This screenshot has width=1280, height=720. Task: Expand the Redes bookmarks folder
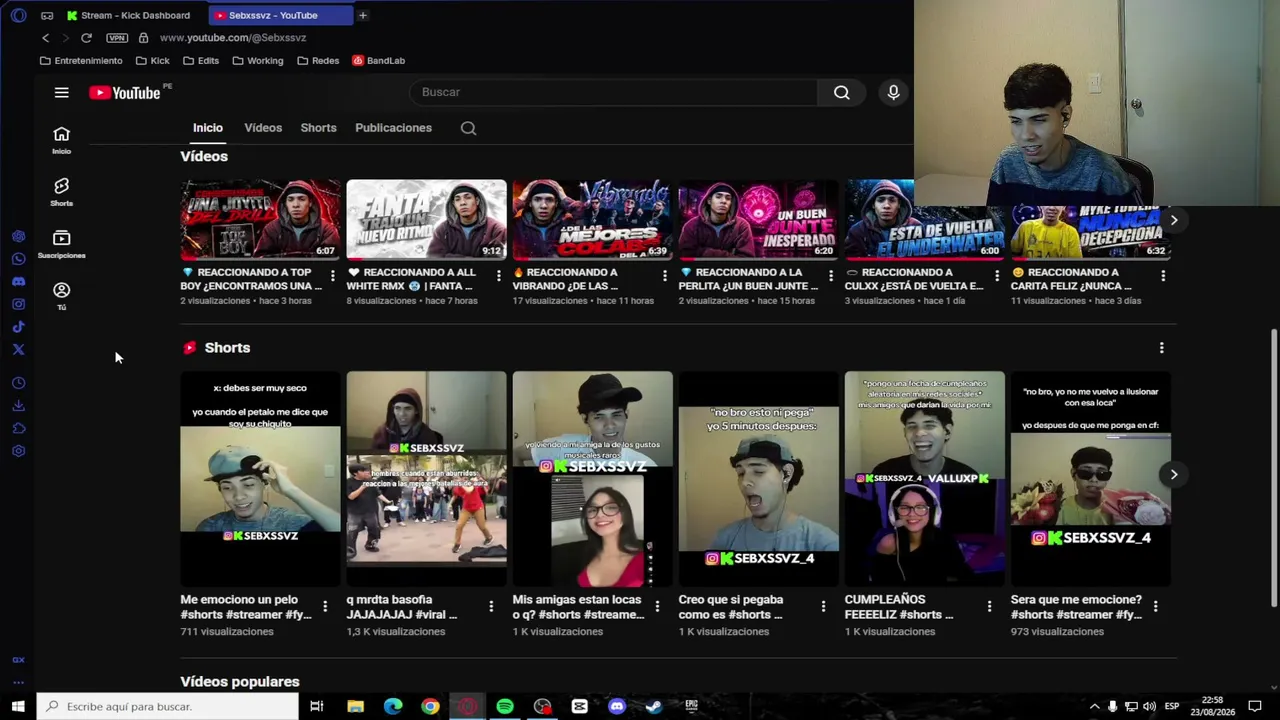coord(318,61)
